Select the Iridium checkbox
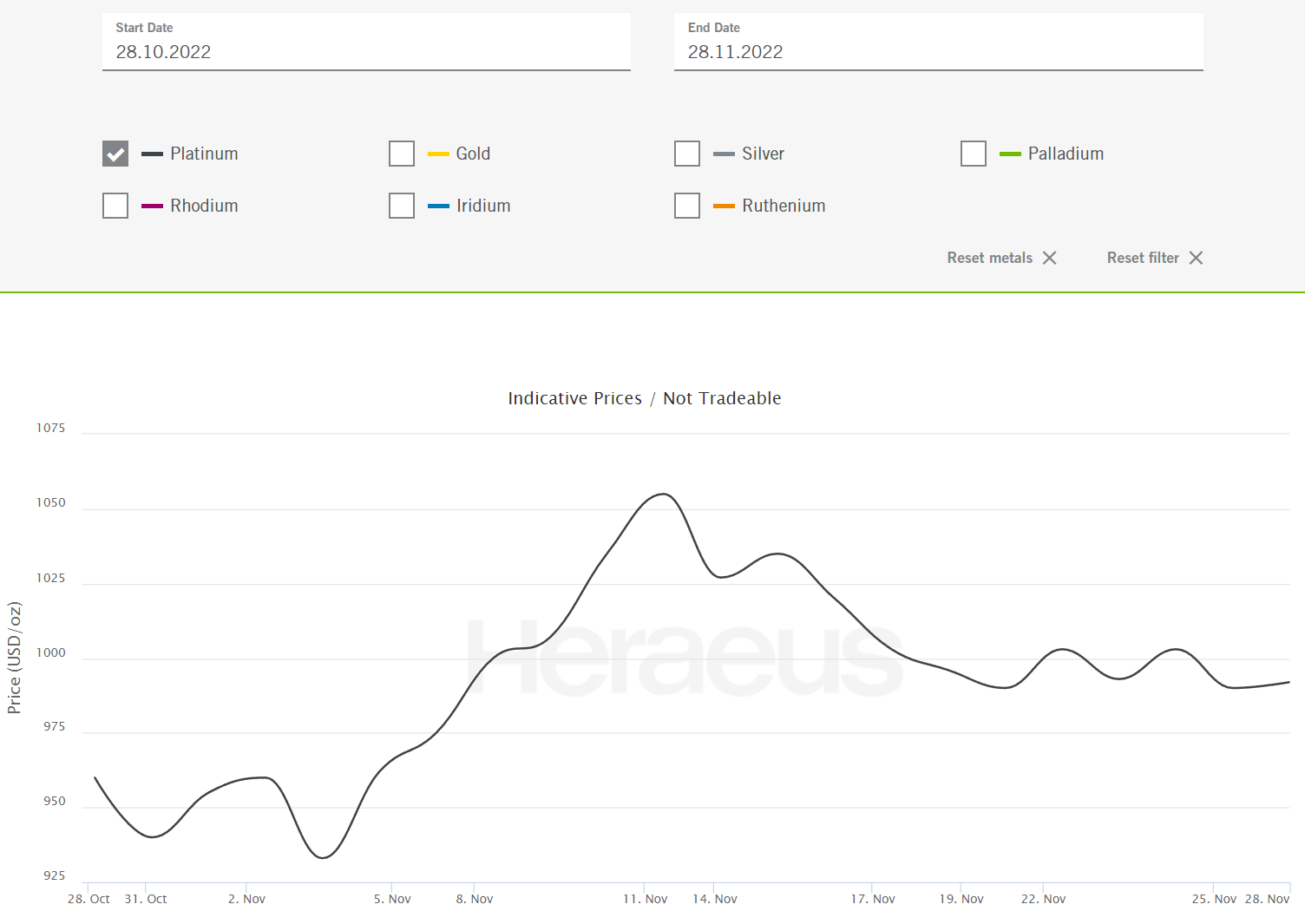Viewport: 1305px width, 924px height. pyautogui.click(x=402, y=206)
